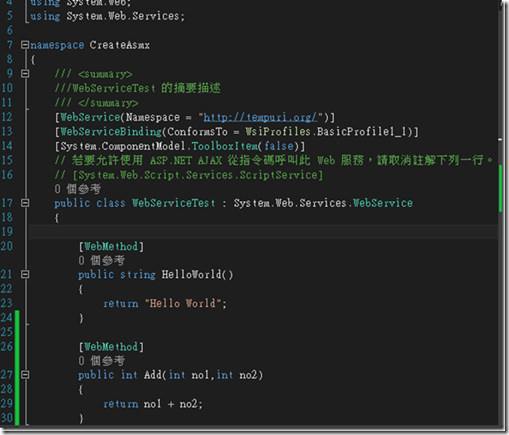Click the ASP.NET AJAX comment on line 15

pos(273,160)
